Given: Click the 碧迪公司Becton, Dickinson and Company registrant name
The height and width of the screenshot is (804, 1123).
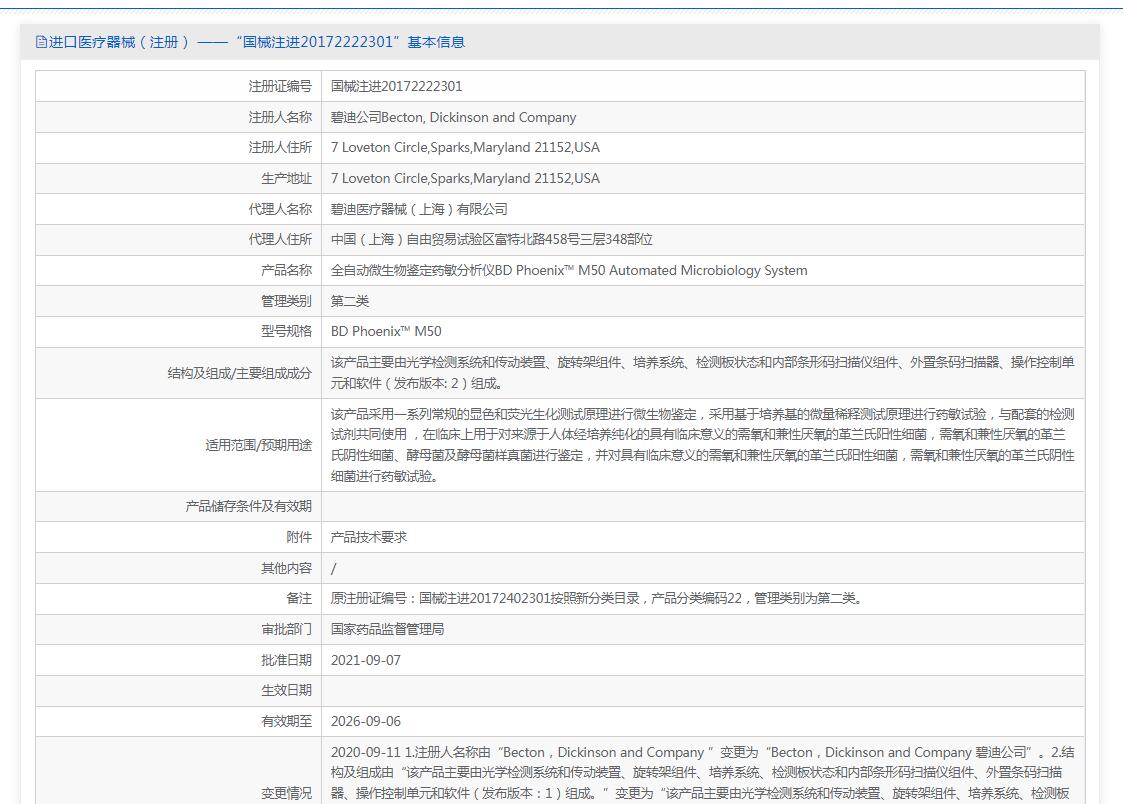Looking at the screenshot, I should [x=453, y=117].
